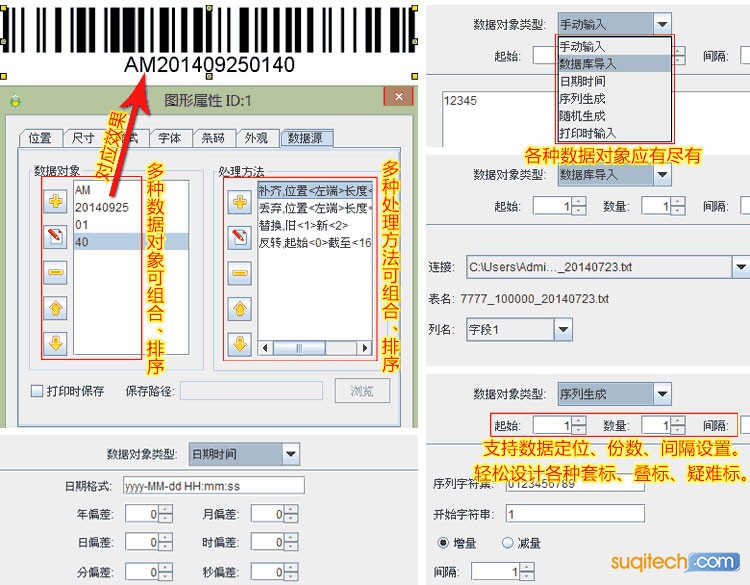Open the 序列生成 data type dropdown

662,394
